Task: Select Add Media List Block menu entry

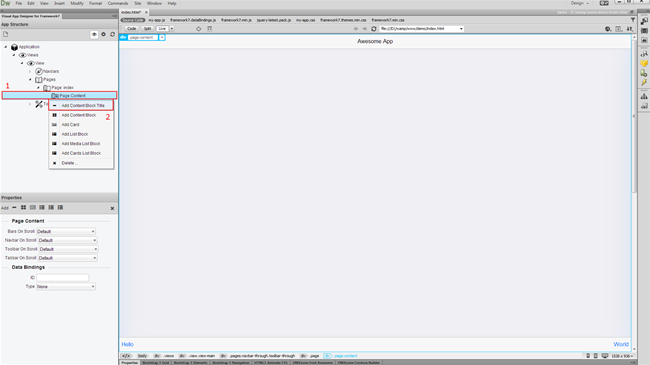Action: (81, 144)
